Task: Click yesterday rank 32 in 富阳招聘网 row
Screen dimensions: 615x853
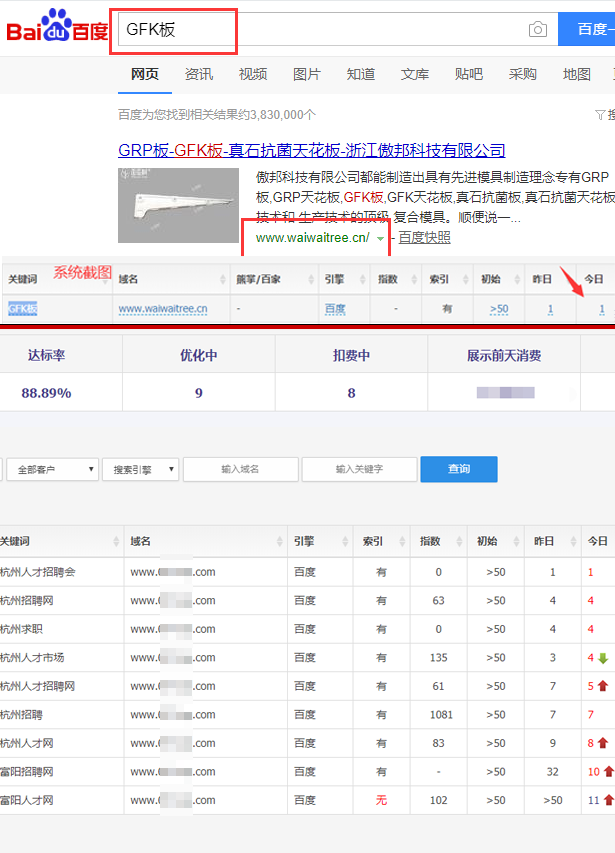Action: (x=552, y=772)
